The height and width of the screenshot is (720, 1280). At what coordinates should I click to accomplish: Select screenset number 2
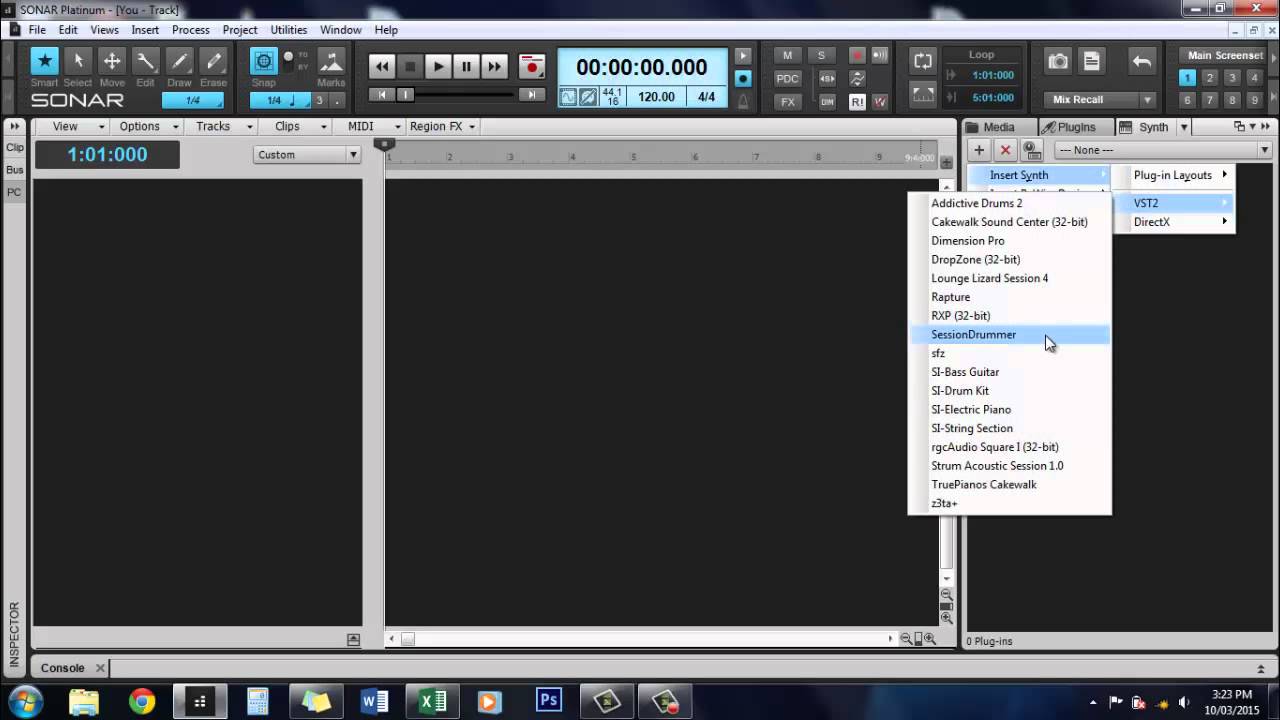pyautogui.click(x=1209, y=78)
